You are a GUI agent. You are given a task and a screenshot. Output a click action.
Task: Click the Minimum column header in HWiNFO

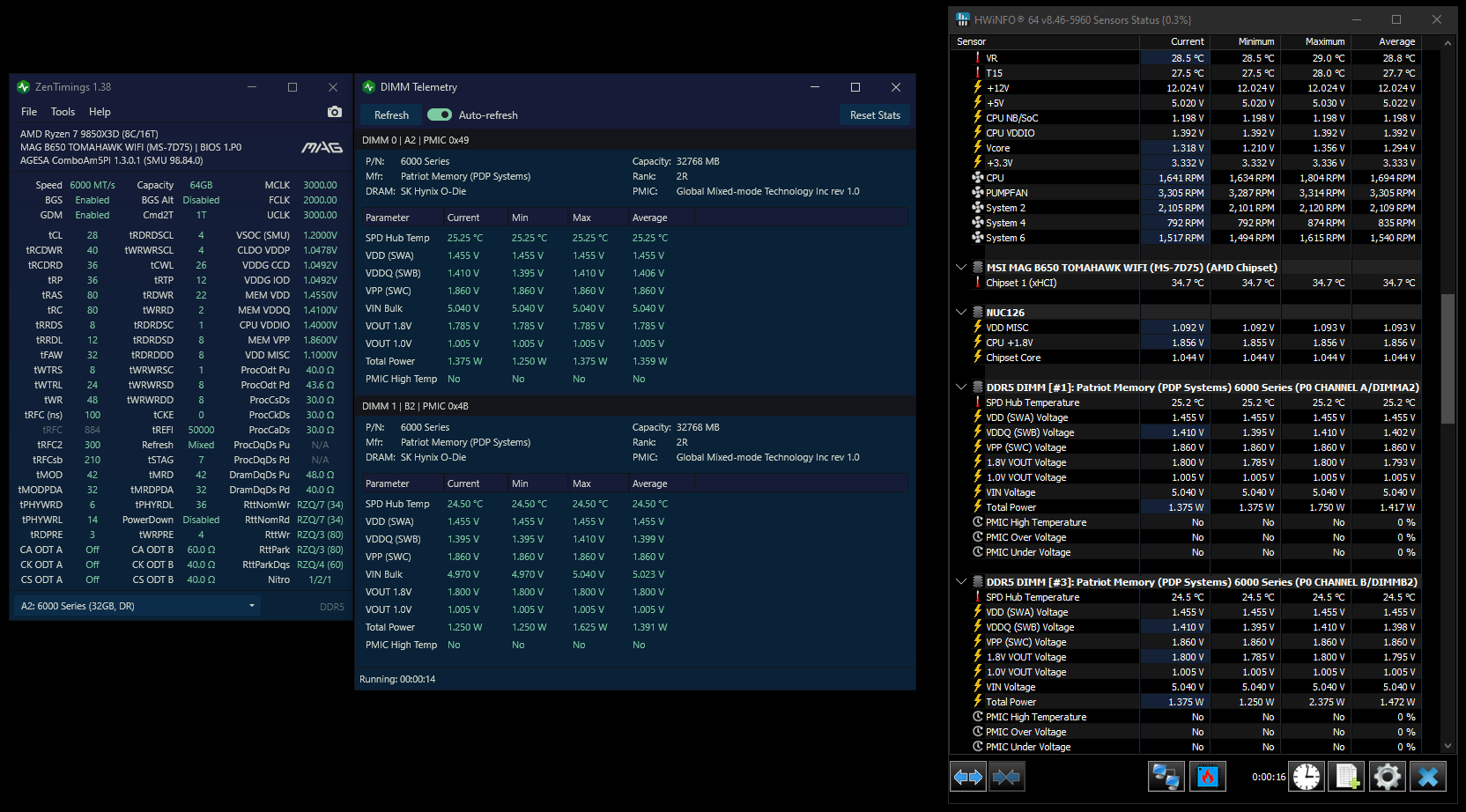pyautogui.click(x=1245, y=41)
